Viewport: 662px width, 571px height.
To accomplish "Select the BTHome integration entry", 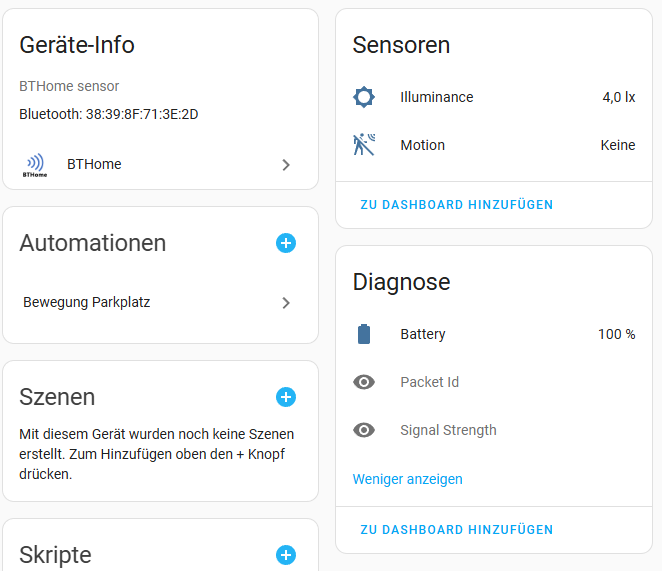I will coord(94,164).
